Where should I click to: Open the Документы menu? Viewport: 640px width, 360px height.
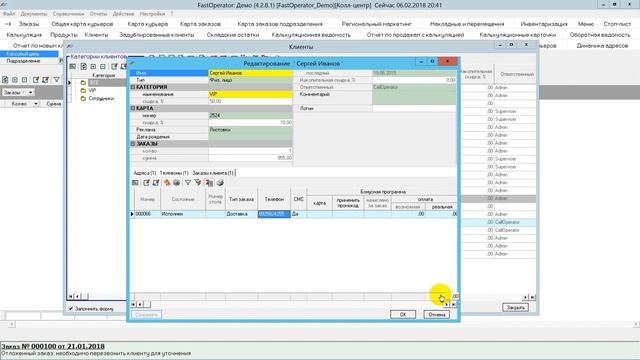point(34,14)
